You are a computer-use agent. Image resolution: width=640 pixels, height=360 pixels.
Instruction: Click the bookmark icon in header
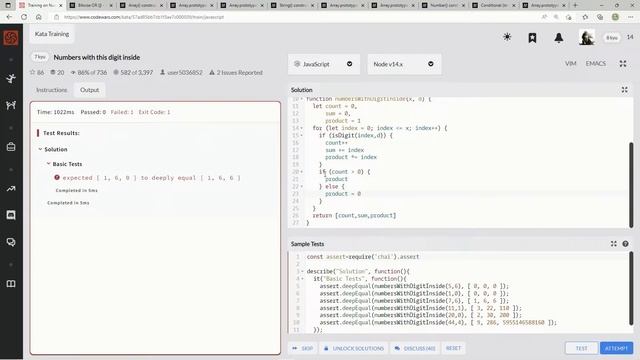532,38
